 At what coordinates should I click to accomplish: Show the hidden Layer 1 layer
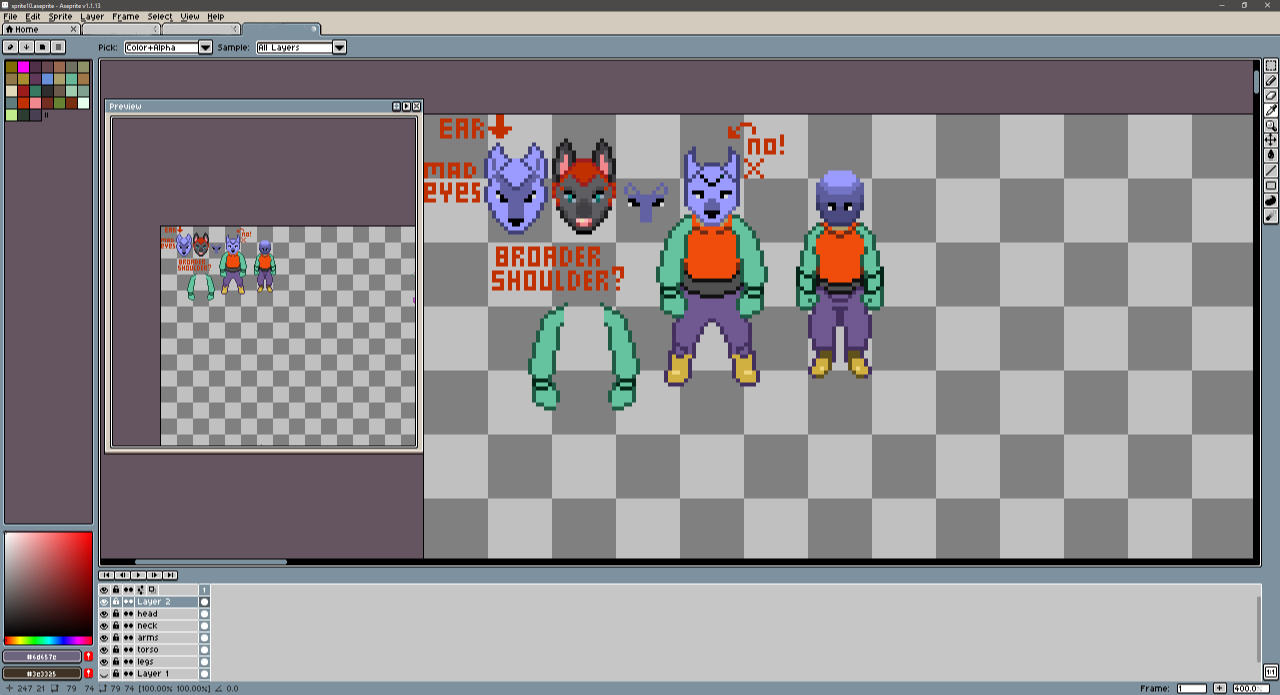pyautogui.click(x=104, y=674)
